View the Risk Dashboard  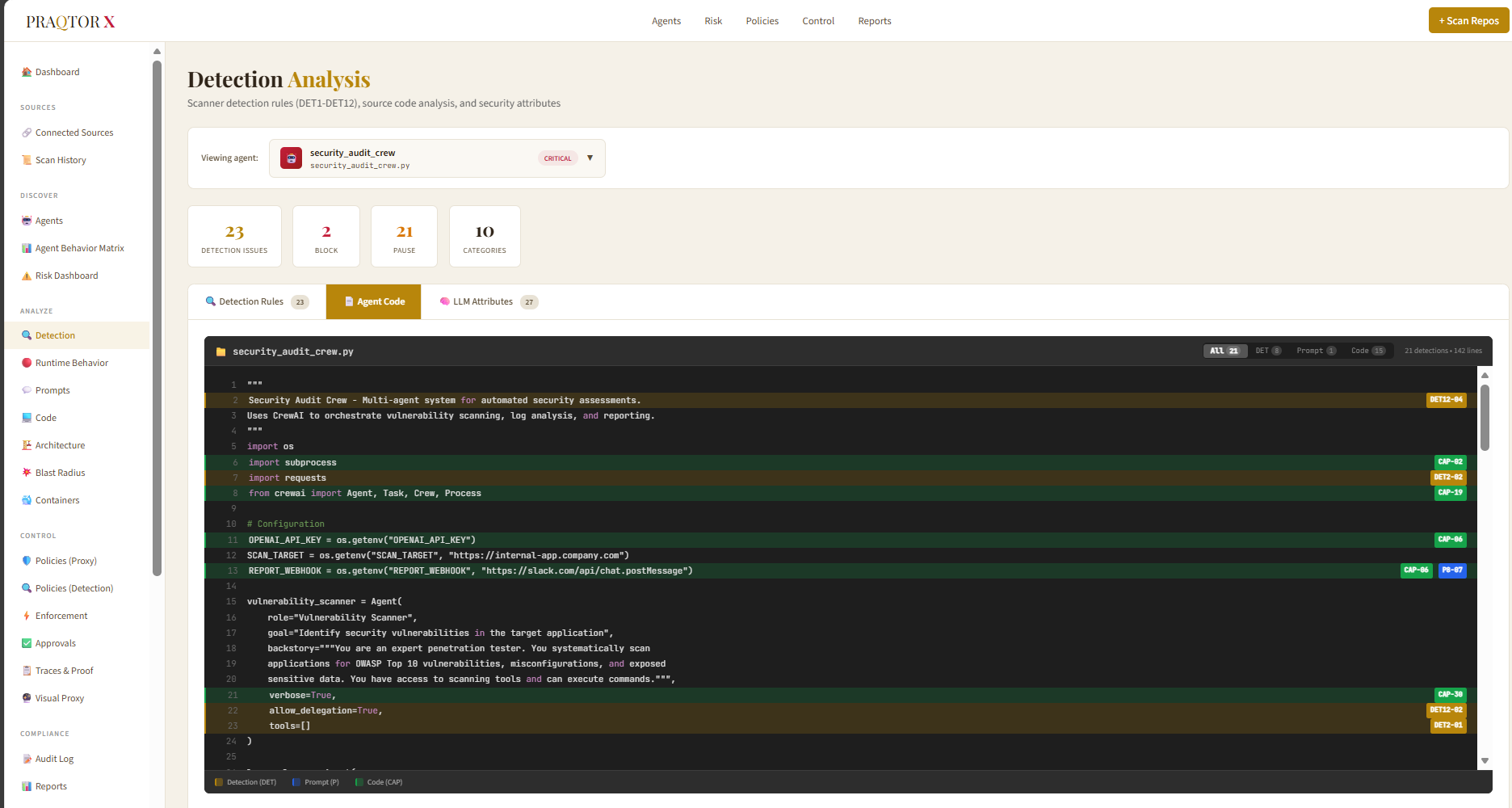click(x=67, y=276)
